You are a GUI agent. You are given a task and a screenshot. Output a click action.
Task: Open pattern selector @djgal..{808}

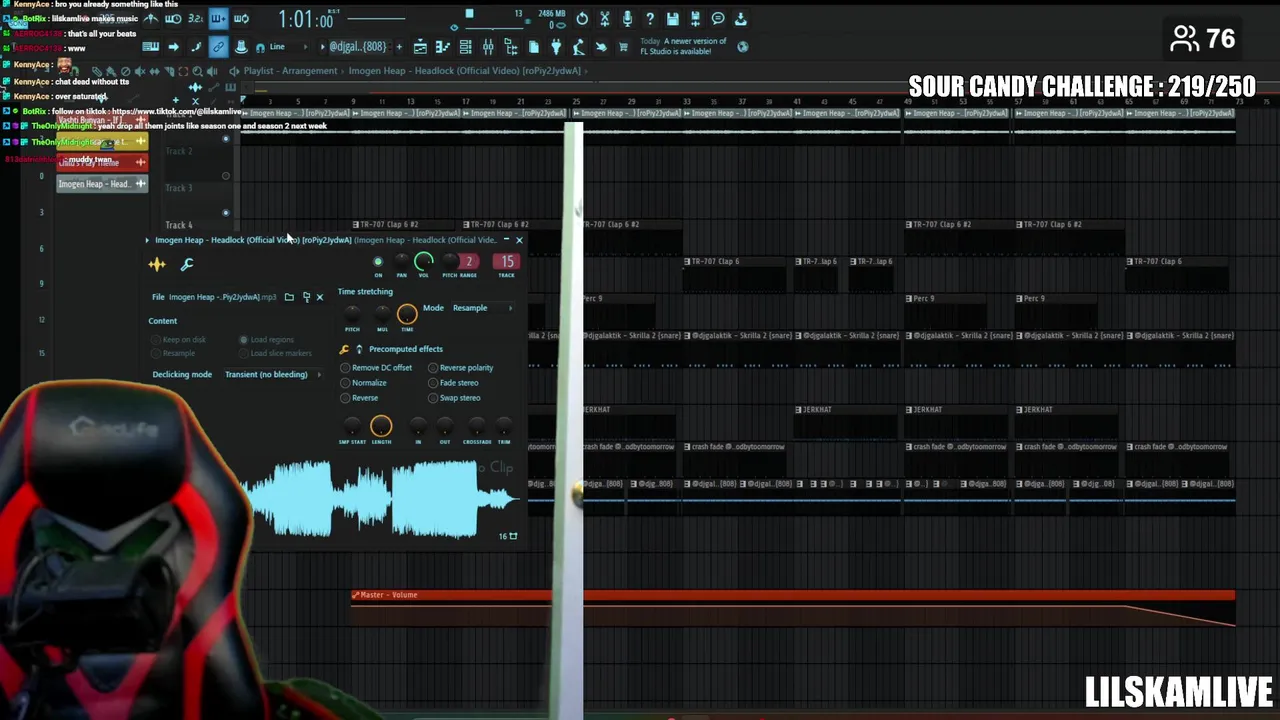coord(357,47)
